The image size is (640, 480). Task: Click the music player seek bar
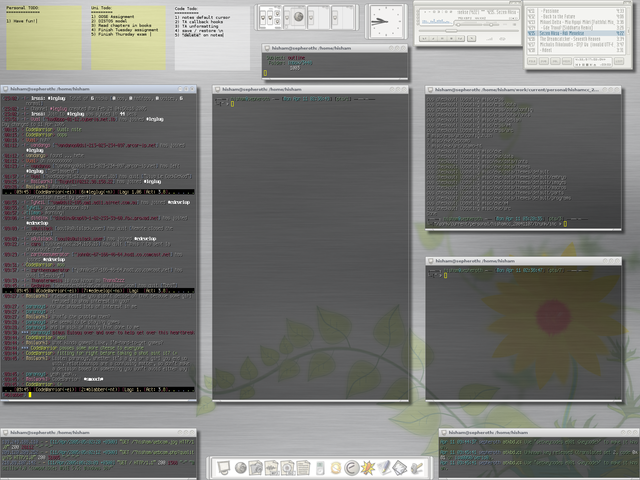pos(468,31)
